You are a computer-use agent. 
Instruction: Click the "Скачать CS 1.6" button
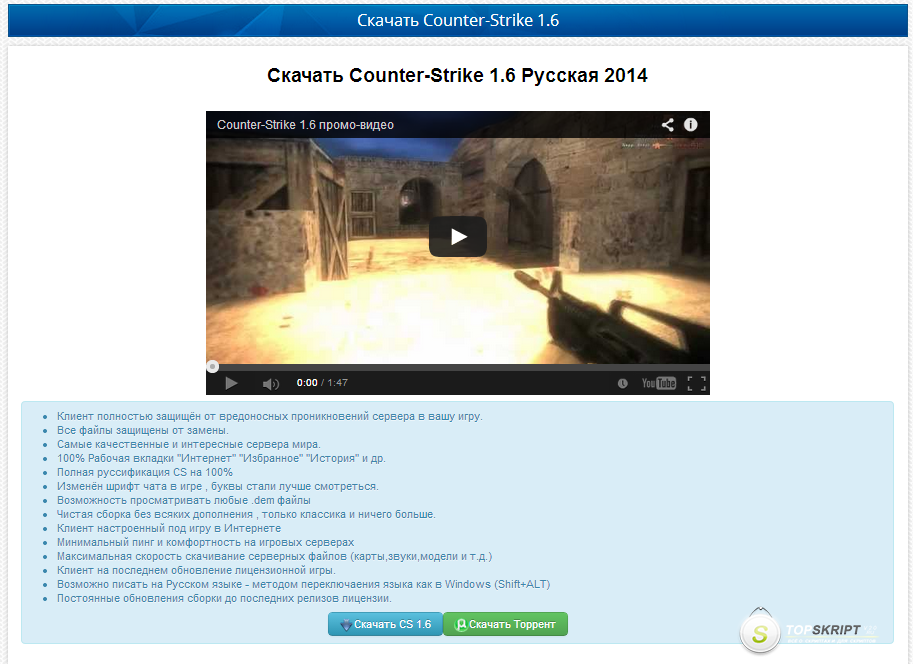click(385, 624)
